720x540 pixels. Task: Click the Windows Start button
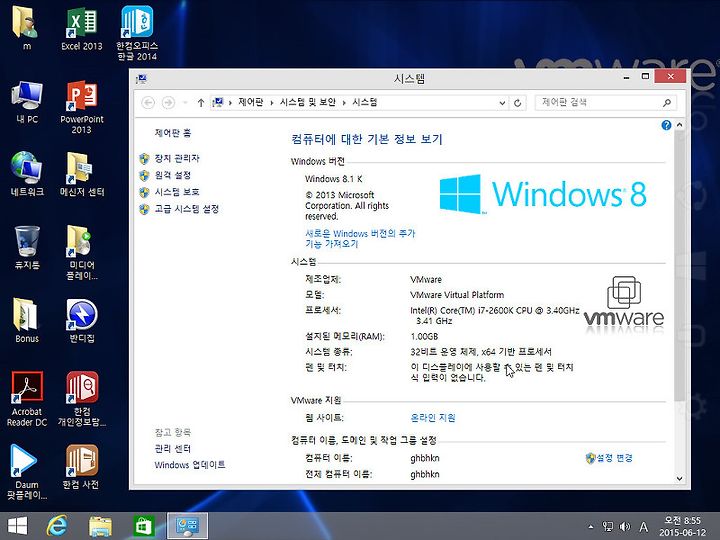(17, 526)
